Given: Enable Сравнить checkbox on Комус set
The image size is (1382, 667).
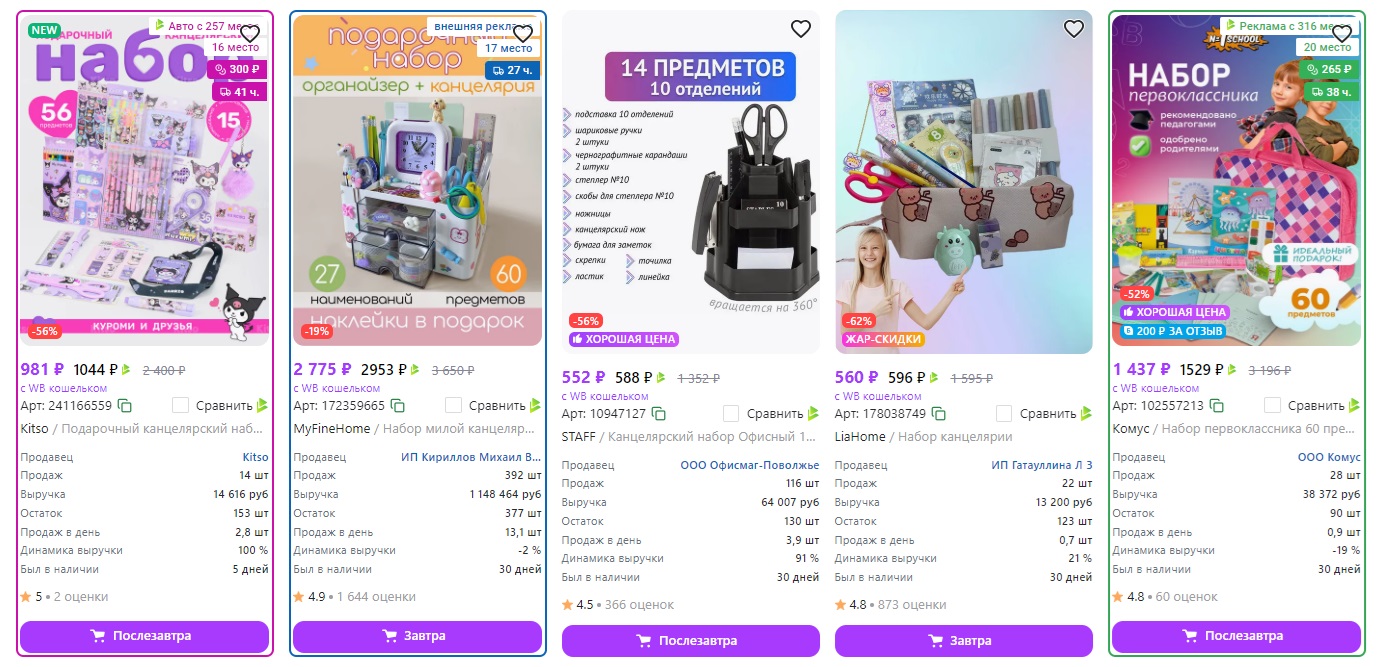Looking at the screenshot, I should 1272,405.
